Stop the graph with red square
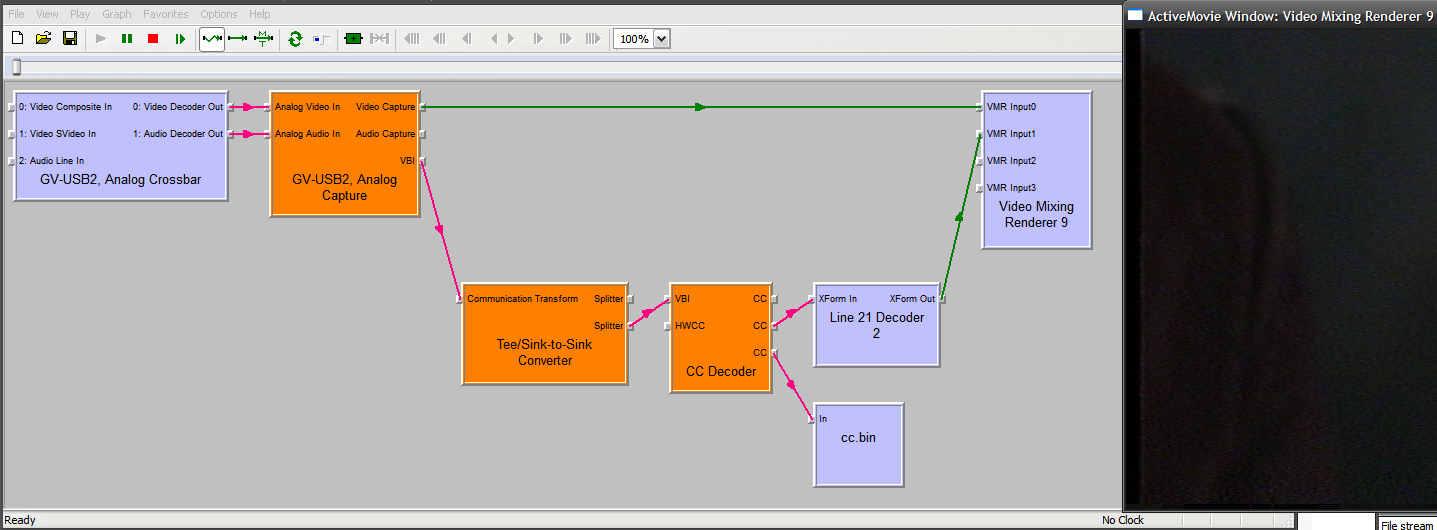This screenshot has width=1437, height=530. tap(153, 39)
